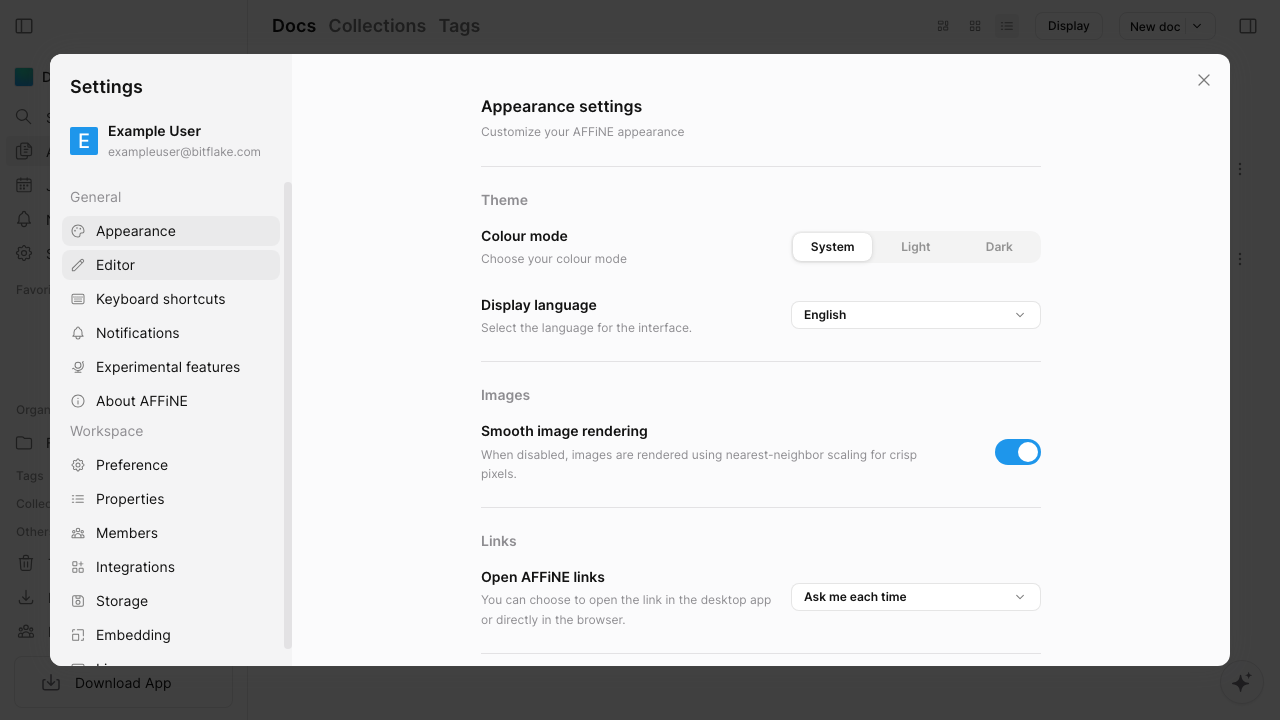
Task: Click the Appearance palette icon
Action: coord(78,231)
